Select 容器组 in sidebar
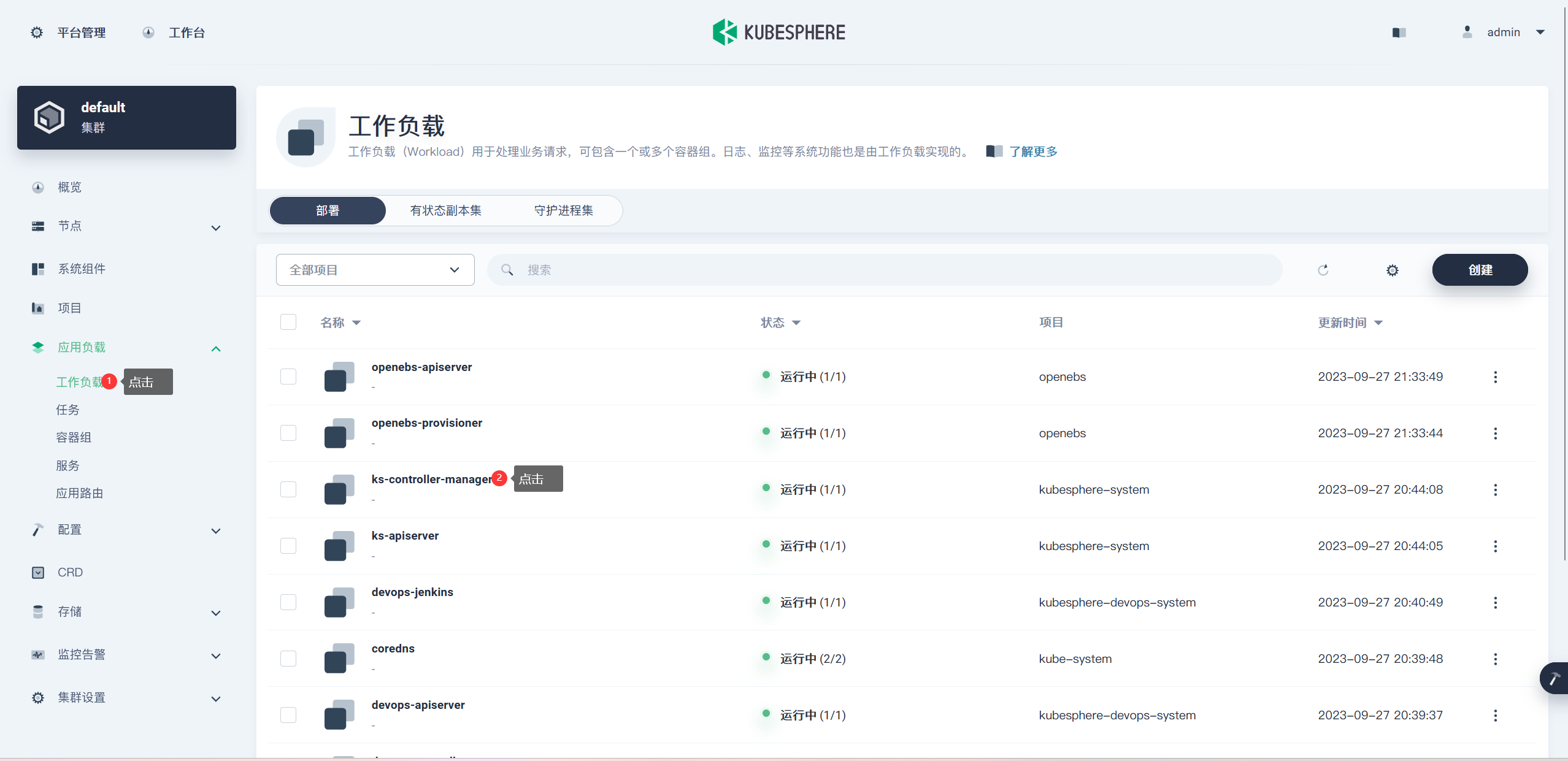The height and width of the screenshot is (761, 1568). point(74,437)
